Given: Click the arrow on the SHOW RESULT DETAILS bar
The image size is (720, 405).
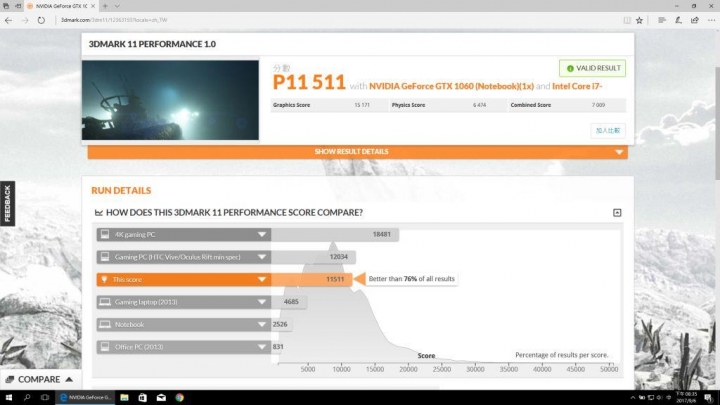Looking at the screenshot, I should [x=619, y=152].
